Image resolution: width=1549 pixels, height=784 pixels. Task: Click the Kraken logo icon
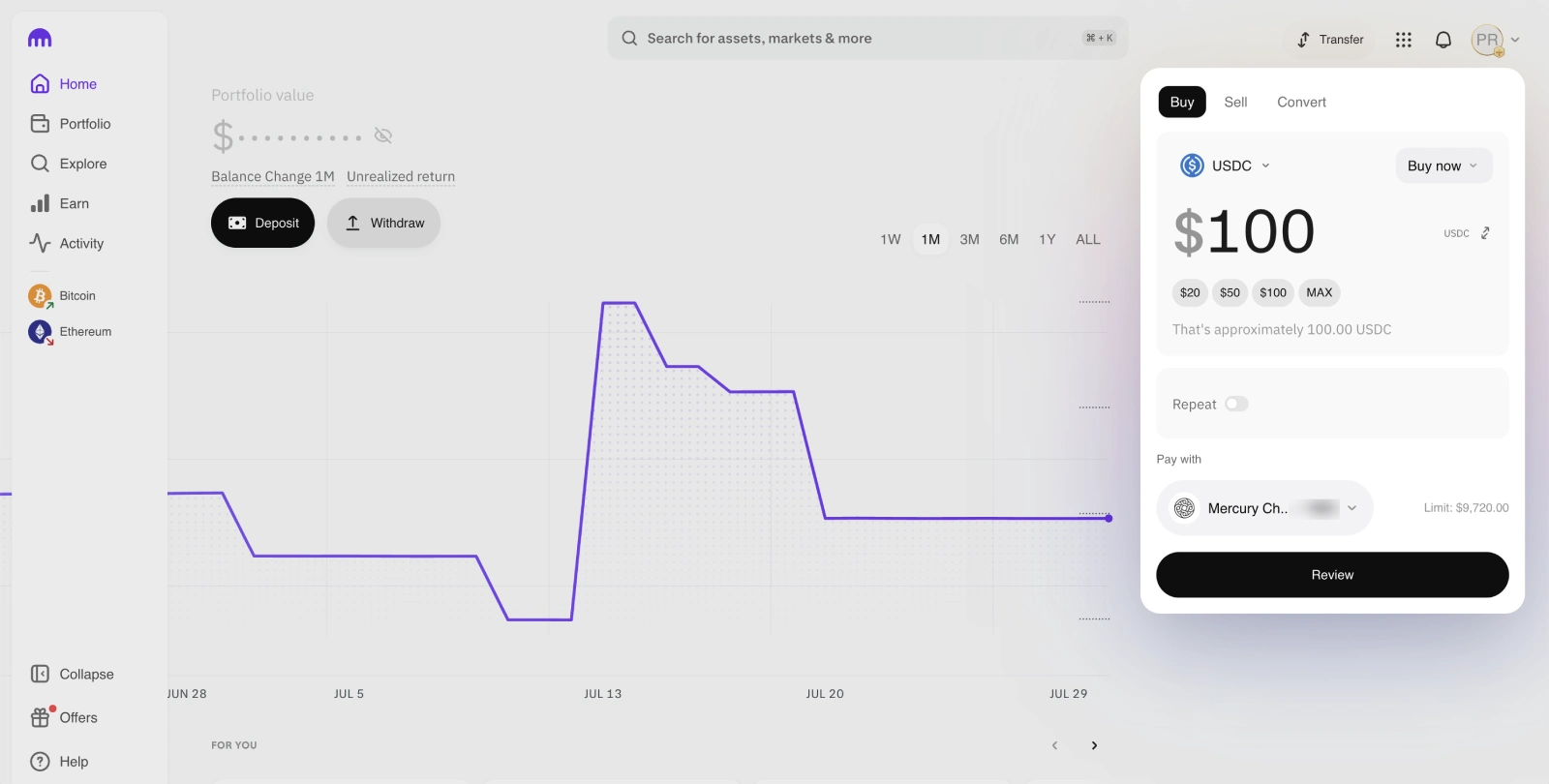click(x=40, y=39)
